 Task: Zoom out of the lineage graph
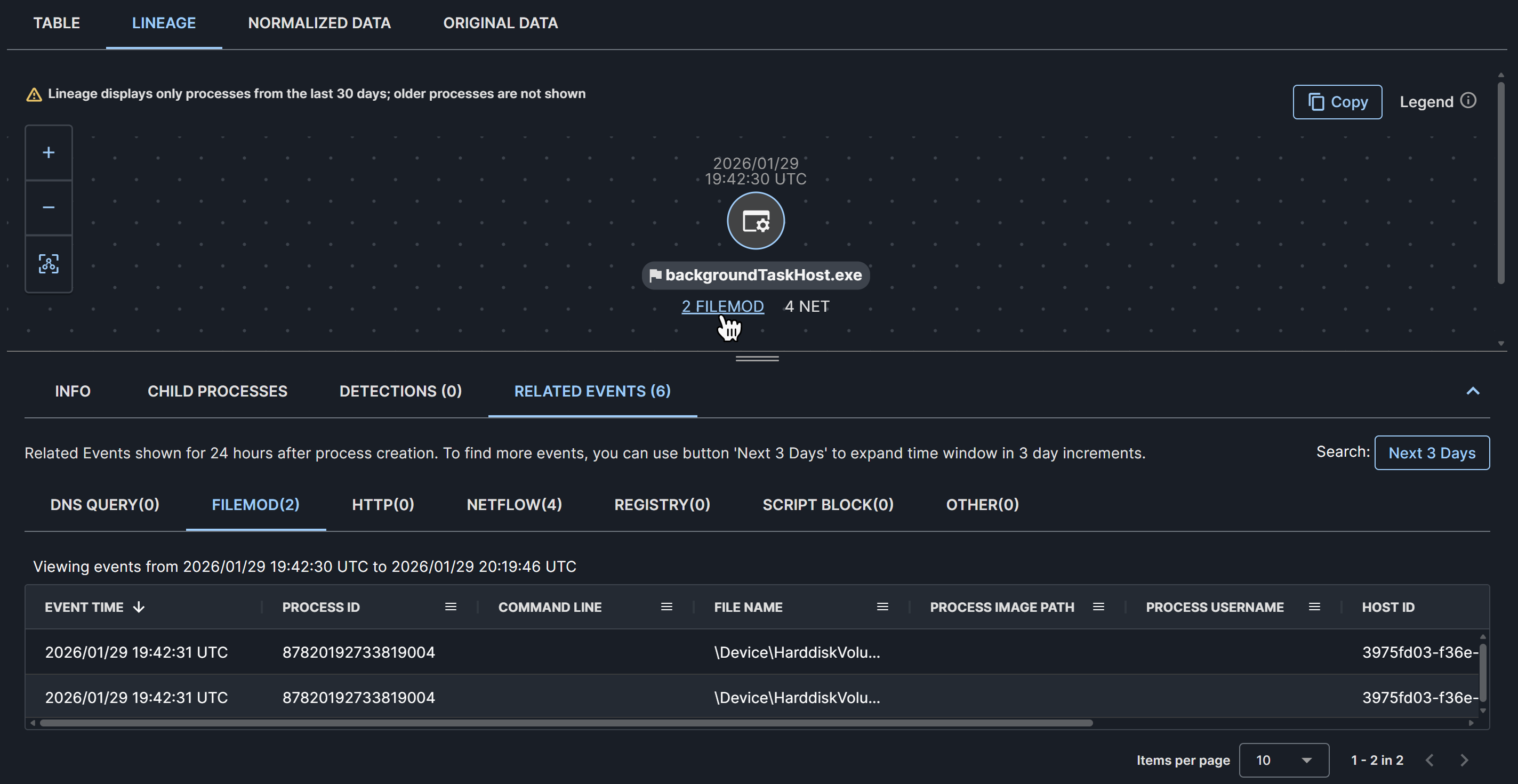coord(49,207)
